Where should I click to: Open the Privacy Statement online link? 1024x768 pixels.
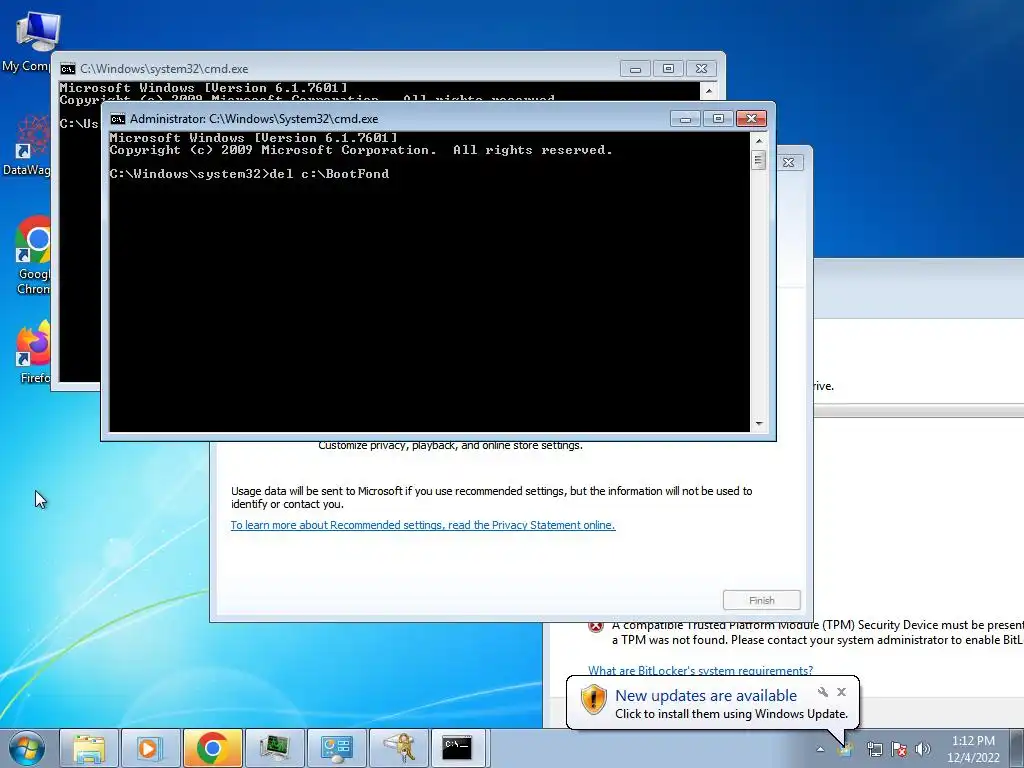coord(423,525)
